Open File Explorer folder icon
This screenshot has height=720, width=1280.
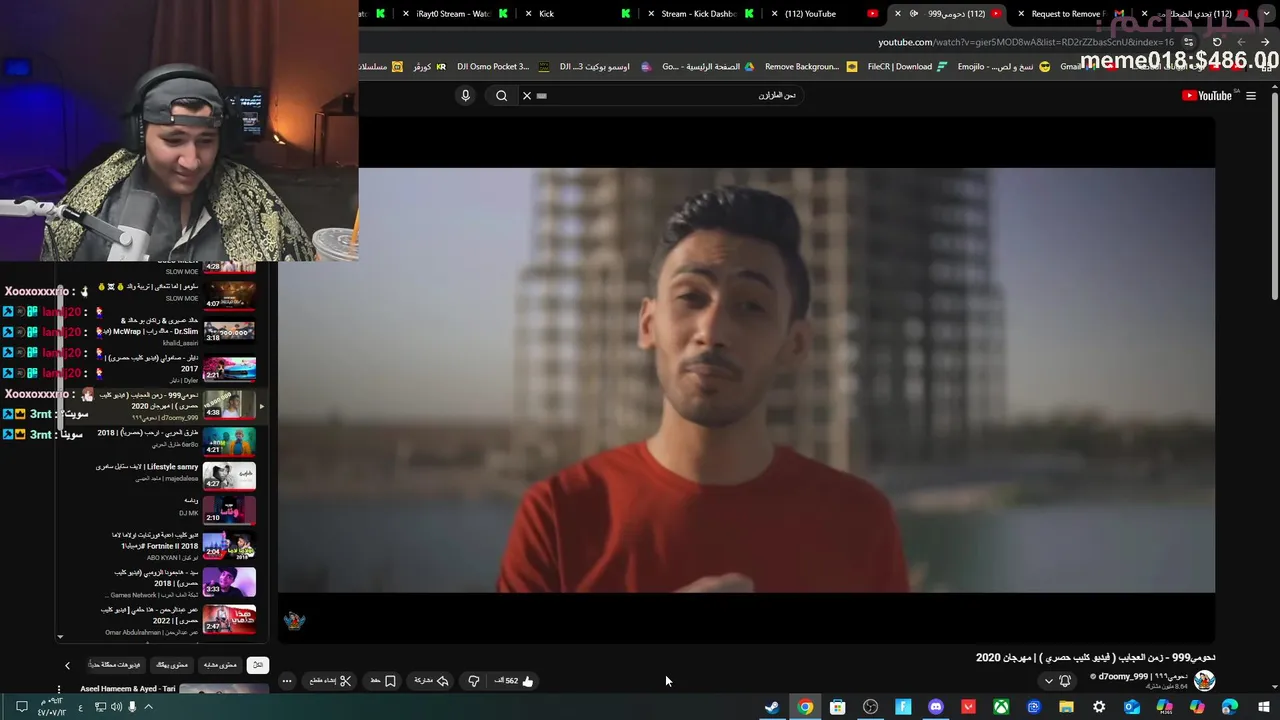(1066, 707)
